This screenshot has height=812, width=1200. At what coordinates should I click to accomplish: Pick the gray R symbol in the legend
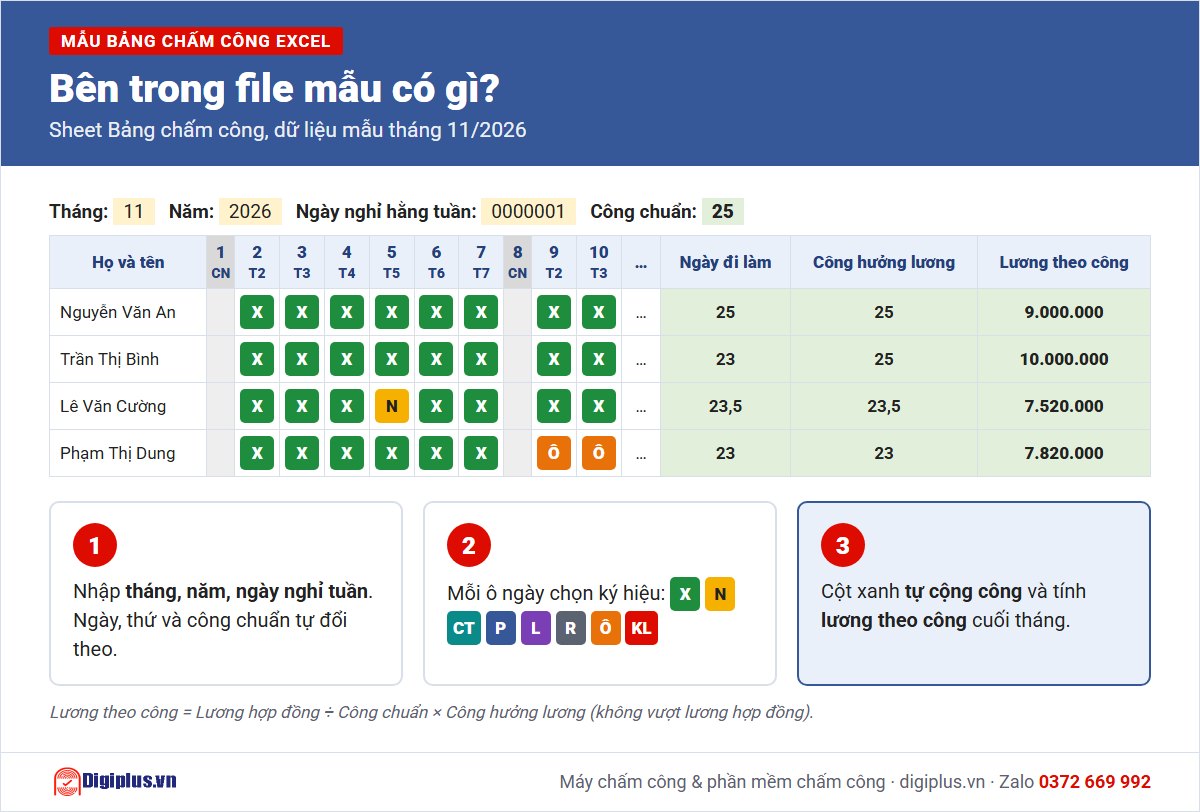(571, 628)
